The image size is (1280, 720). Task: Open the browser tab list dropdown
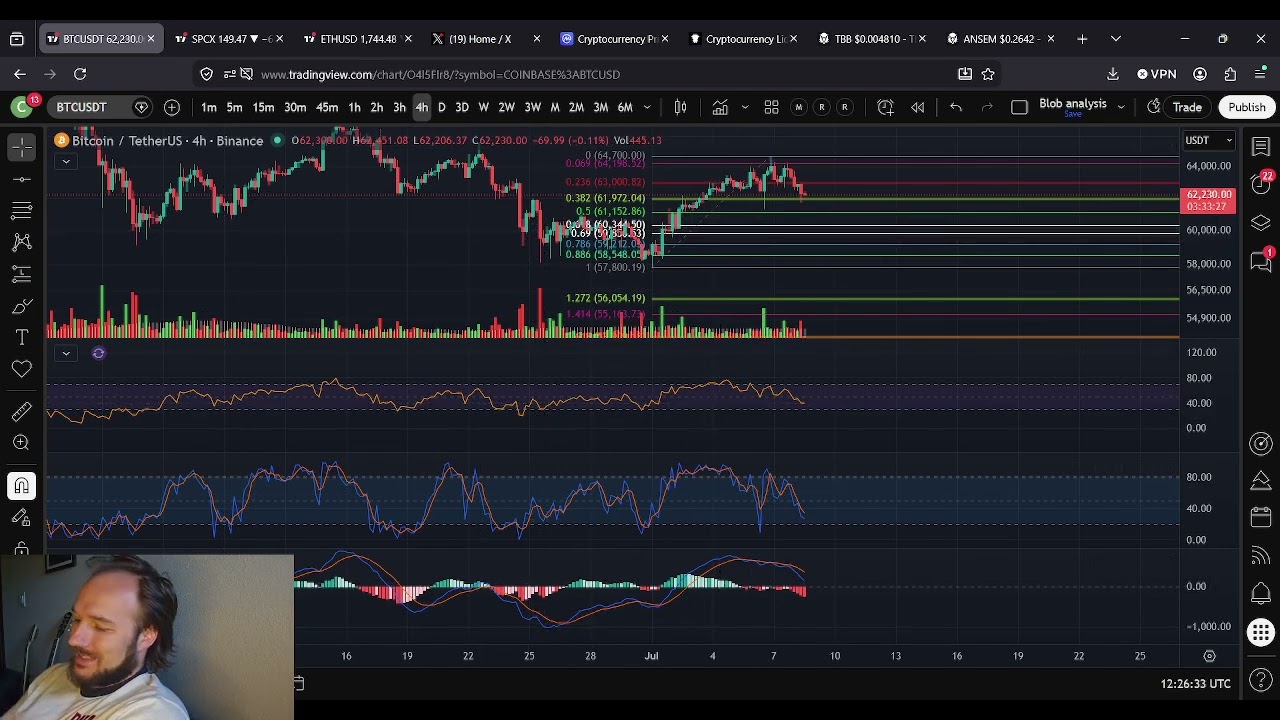click(1115, 39)
